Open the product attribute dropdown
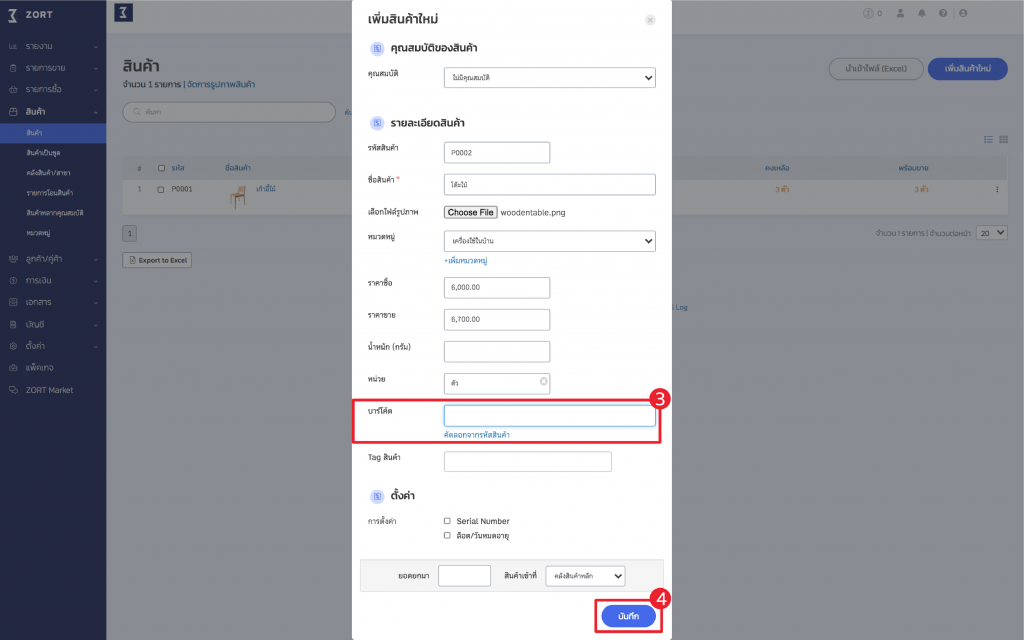This screenshot has height=640, width=1024. click(x=550, y=78)
